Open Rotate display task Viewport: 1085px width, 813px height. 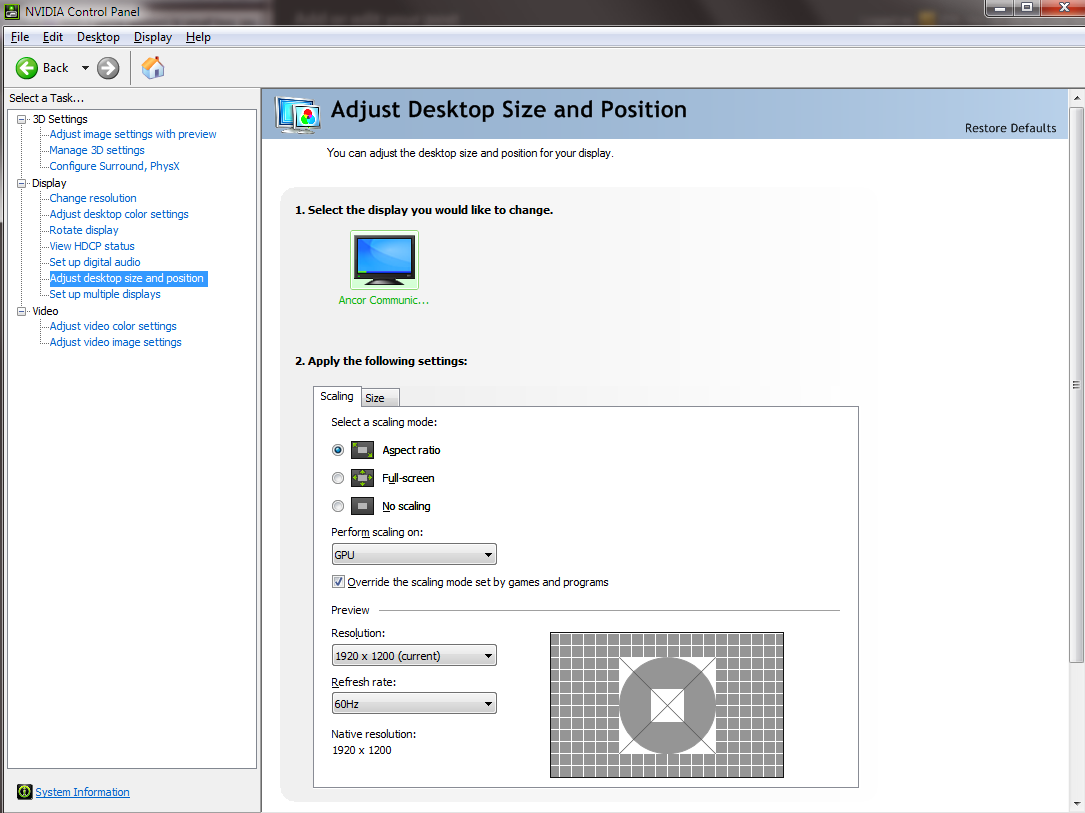84,230
